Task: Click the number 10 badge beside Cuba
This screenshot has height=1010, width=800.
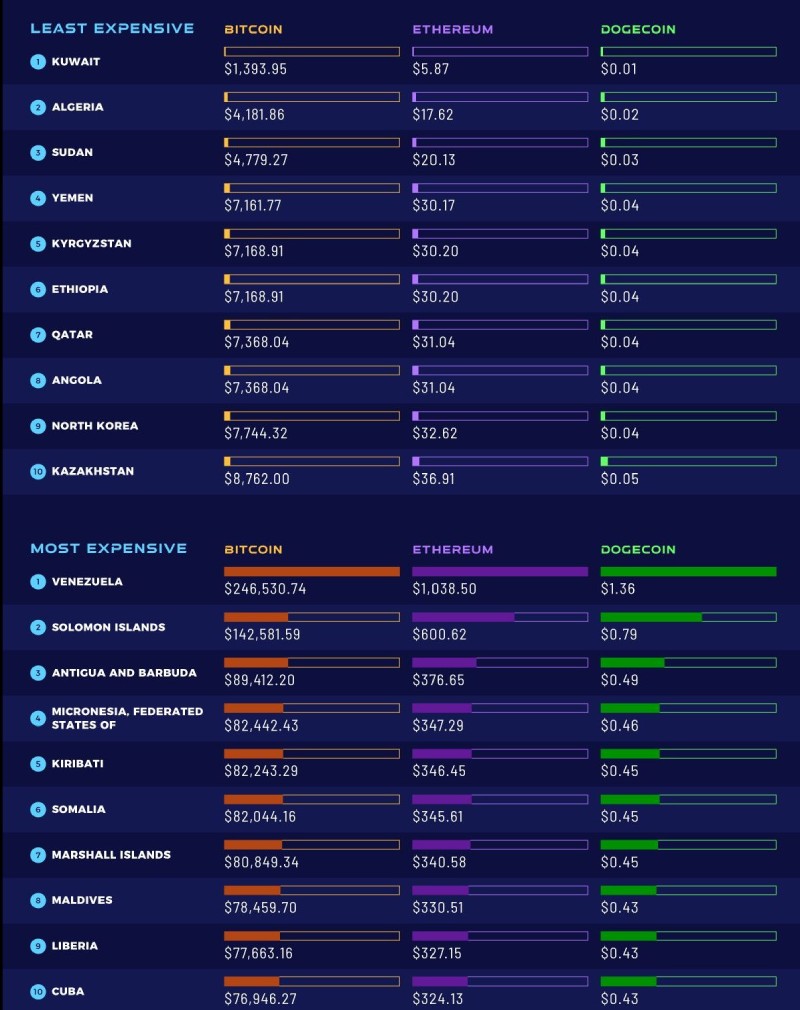Action: tap(38, 992)
